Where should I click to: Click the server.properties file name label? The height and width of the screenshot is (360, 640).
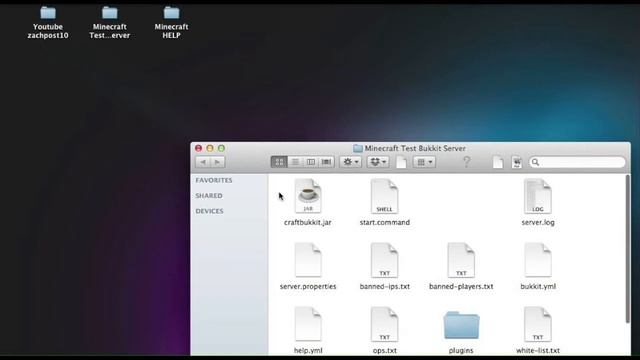308,287
